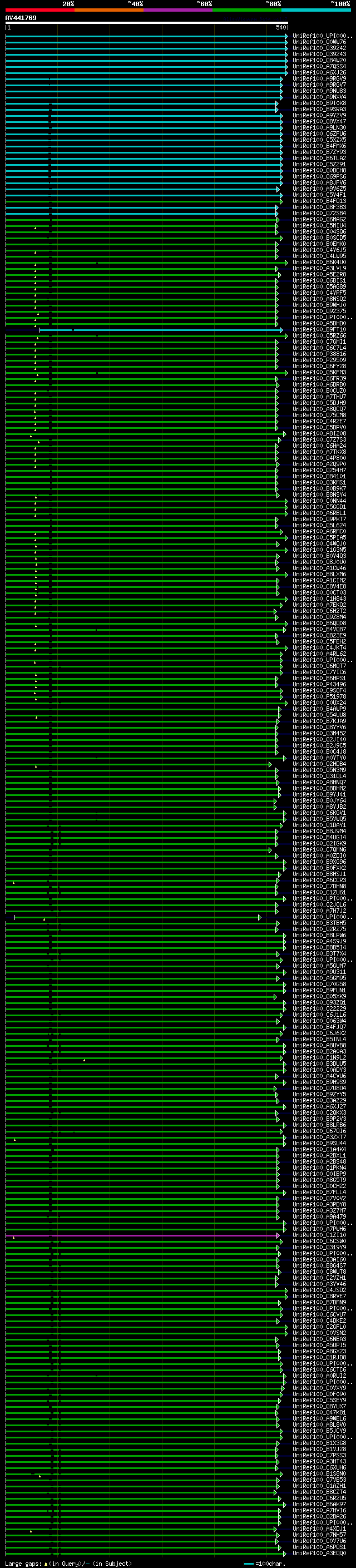Select hit label UniRef100_B6TLA2
The image size is (356, 1568).
pyautogui.click(x=319, y=159)
